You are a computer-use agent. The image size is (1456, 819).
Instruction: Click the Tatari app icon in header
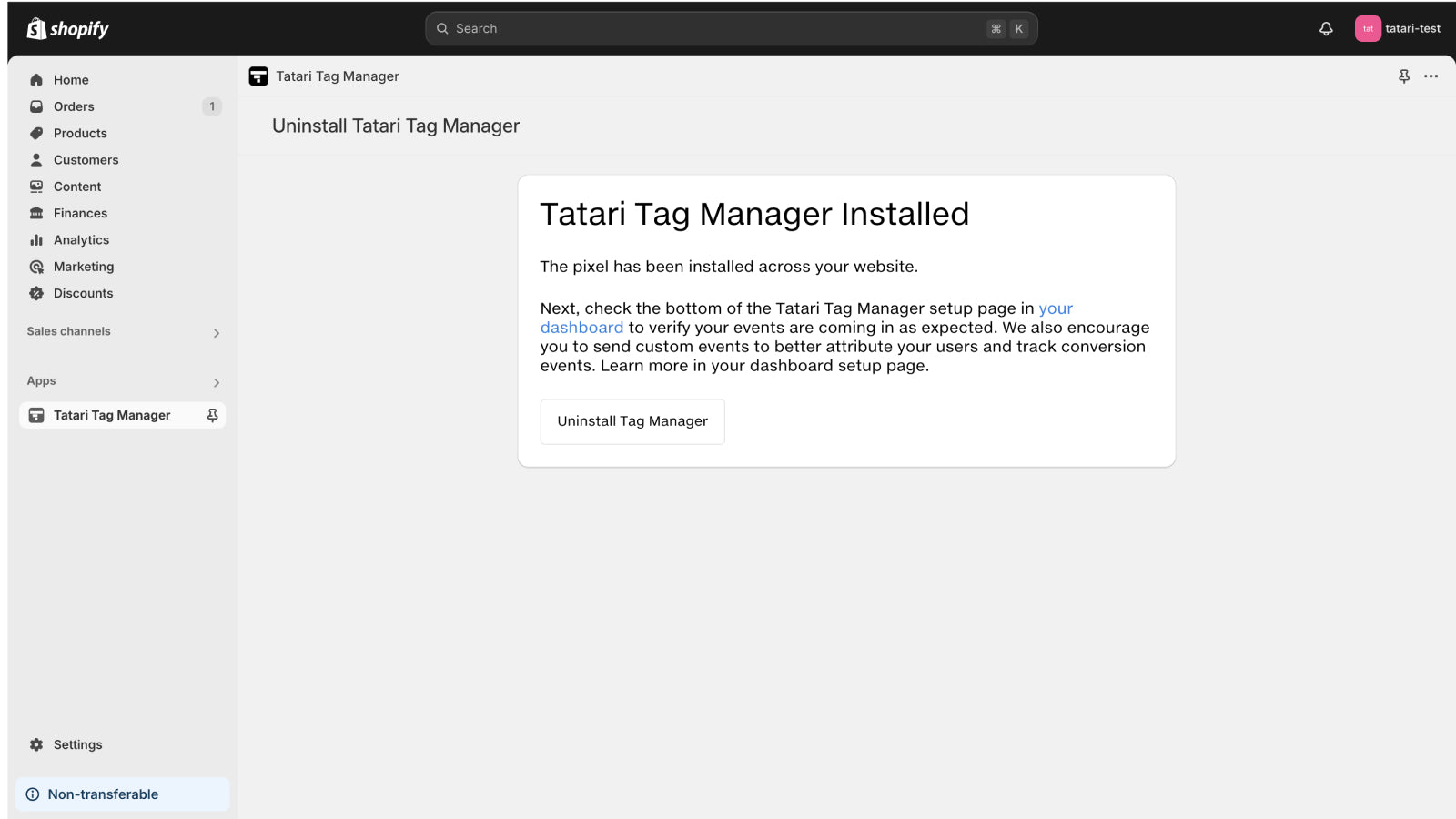pos(258,76)
